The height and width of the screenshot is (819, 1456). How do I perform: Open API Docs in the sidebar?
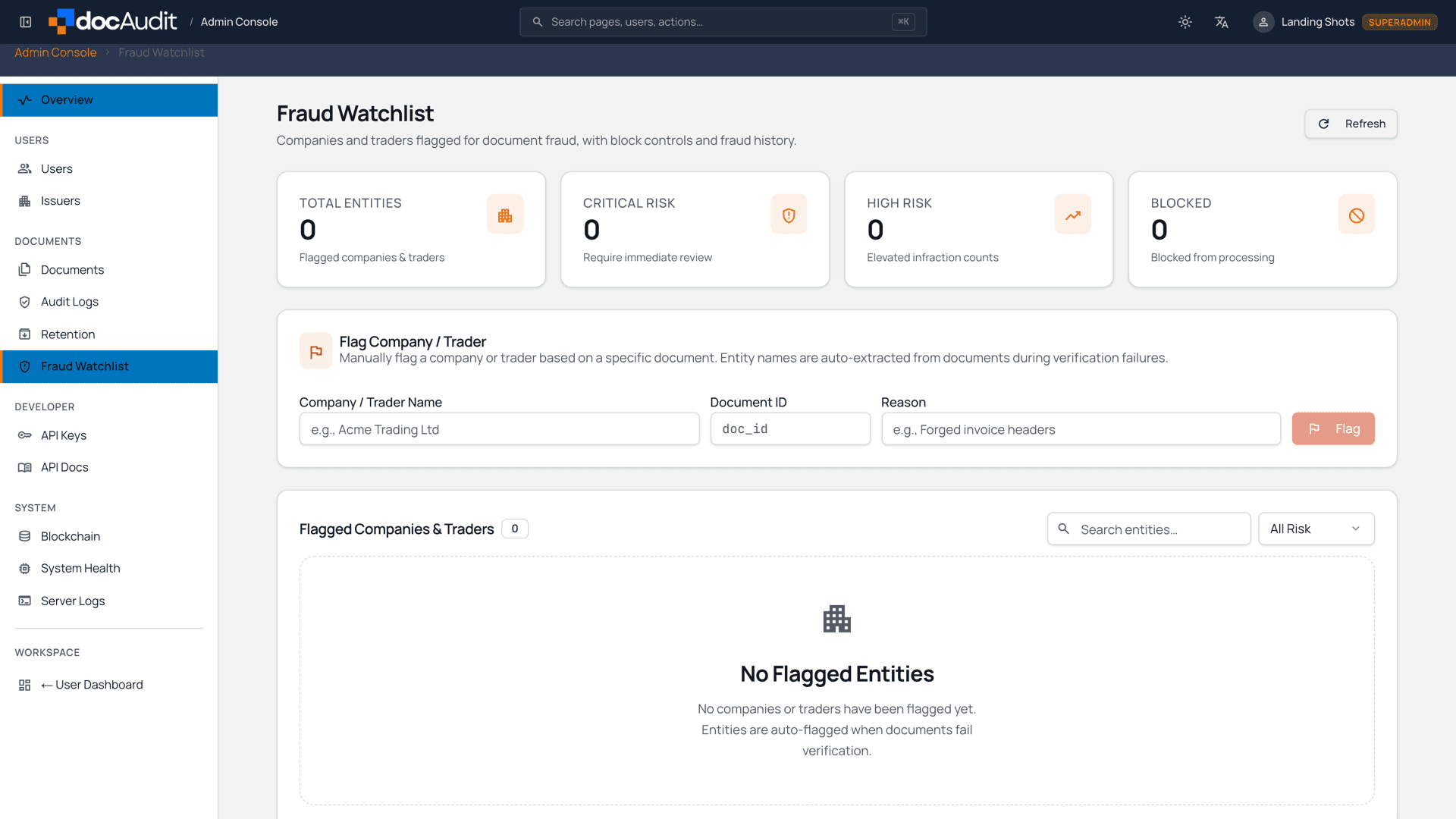tap(109, 467)
